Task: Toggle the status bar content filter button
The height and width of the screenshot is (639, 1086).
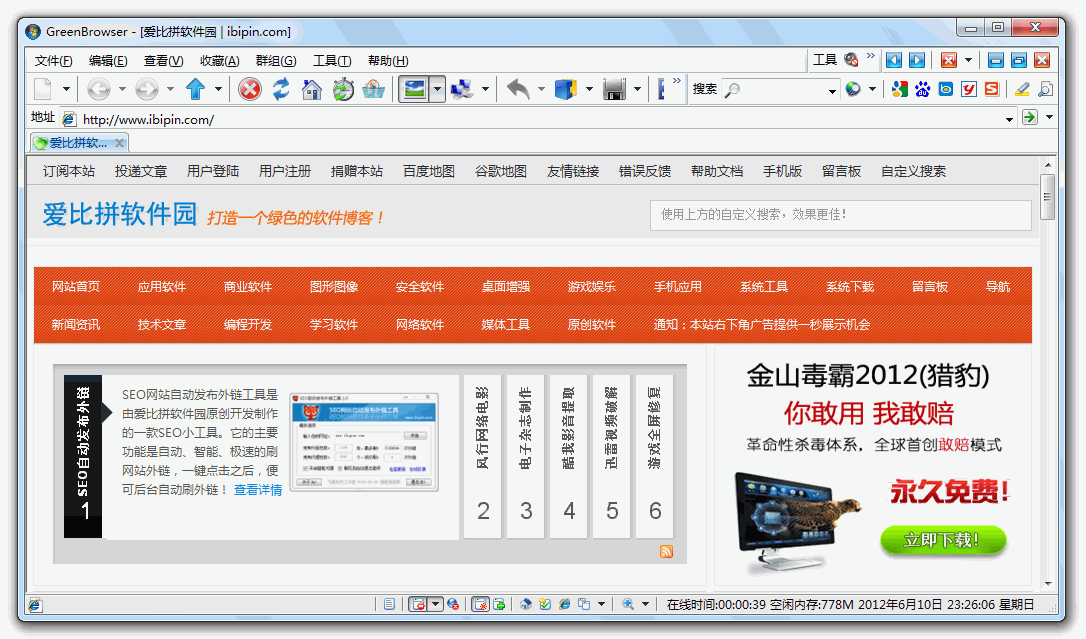Action: 481,604
